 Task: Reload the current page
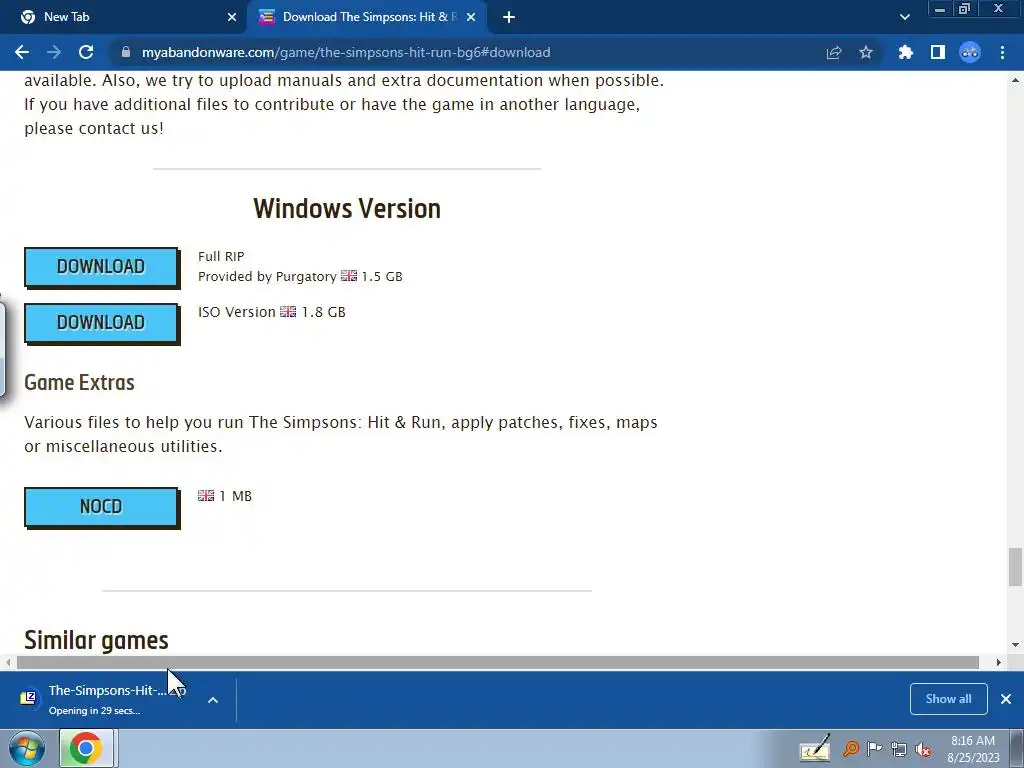click(86, 52)
